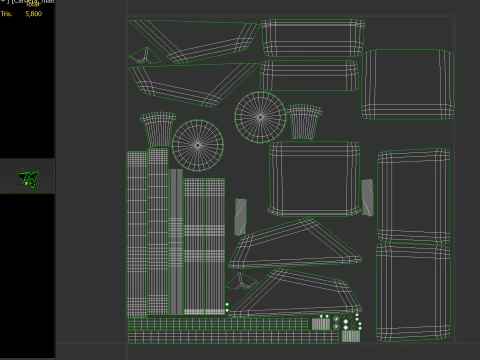Select the triangular UV shell below the central square
The image size is (480, 360).
click(x=295, y=244)
